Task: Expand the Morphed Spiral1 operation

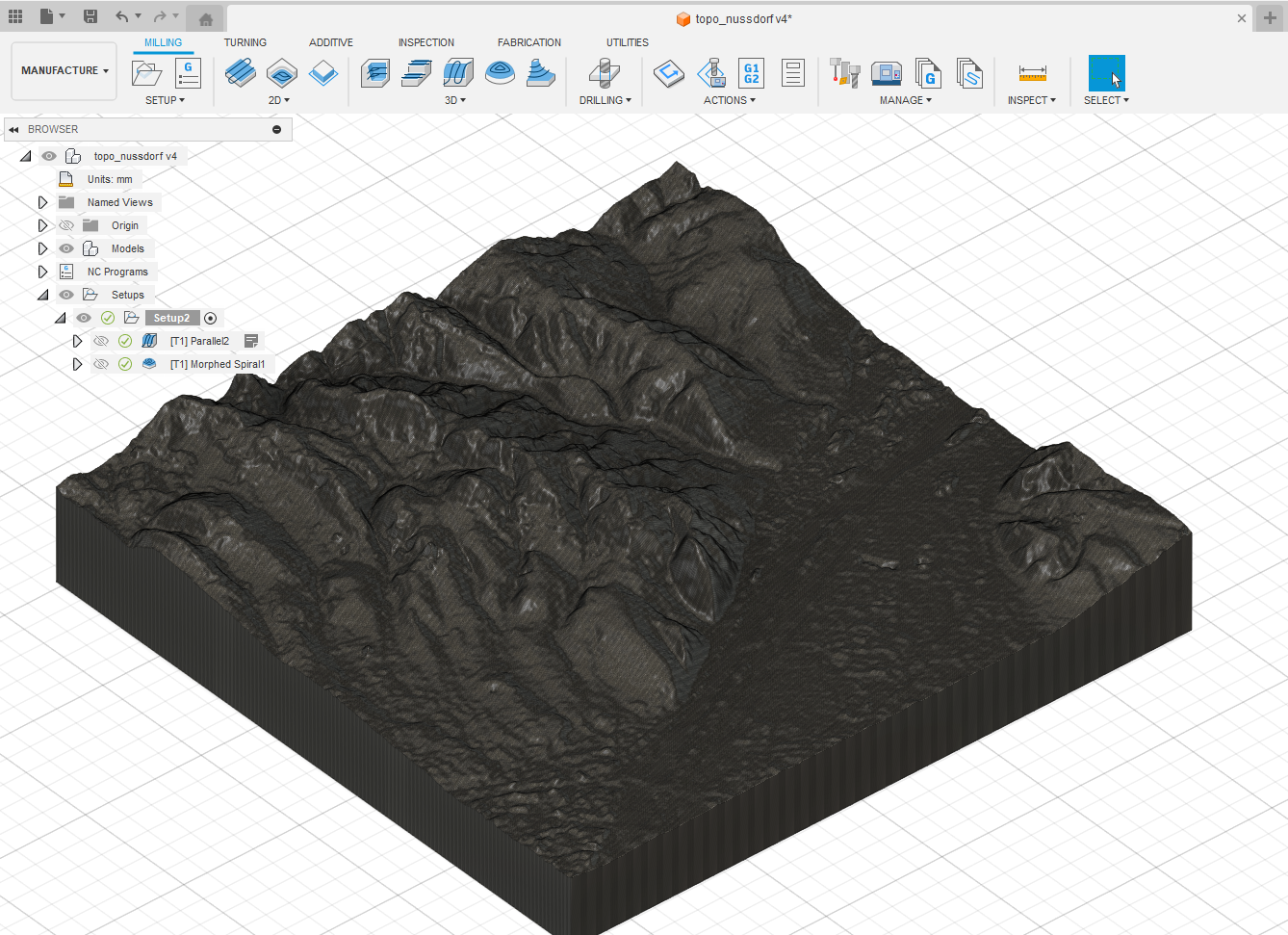Action: coord(77,364)
